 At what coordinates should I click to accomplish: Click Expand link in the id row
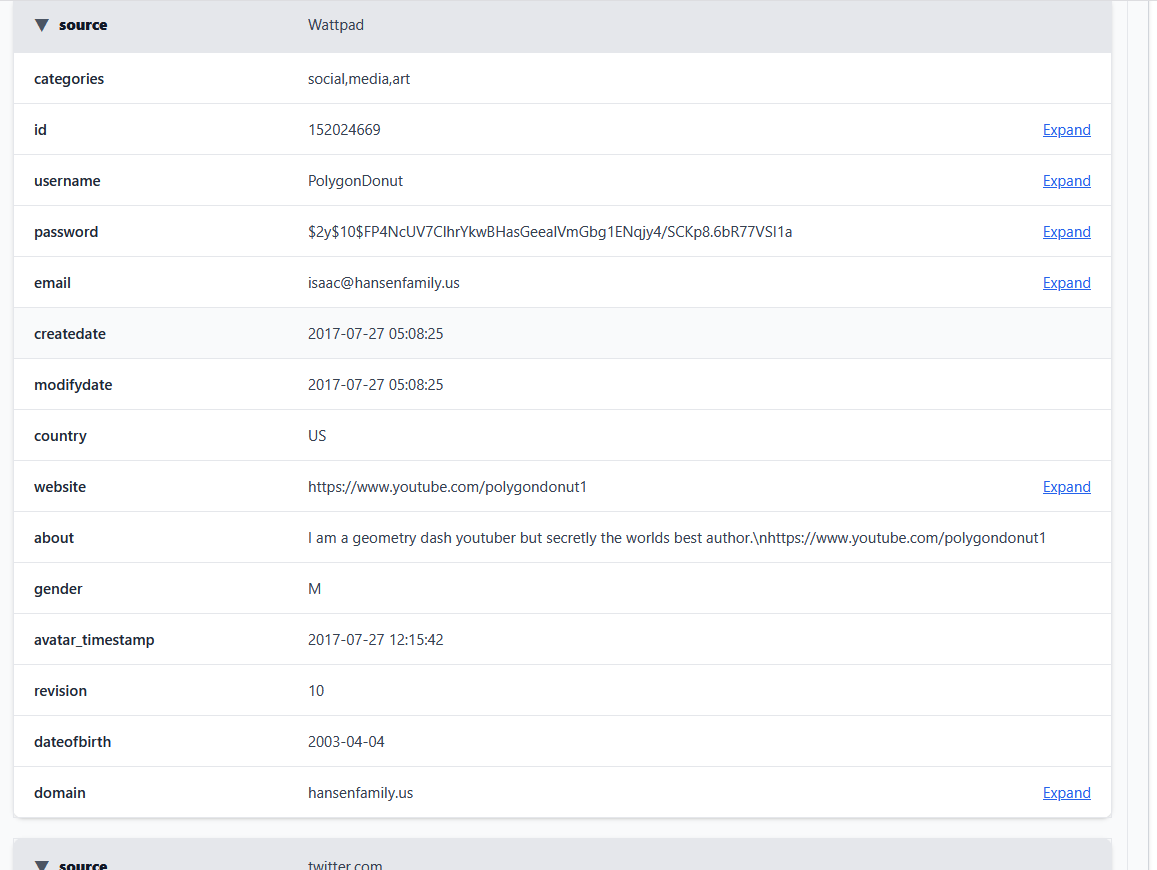(1066, 130)
